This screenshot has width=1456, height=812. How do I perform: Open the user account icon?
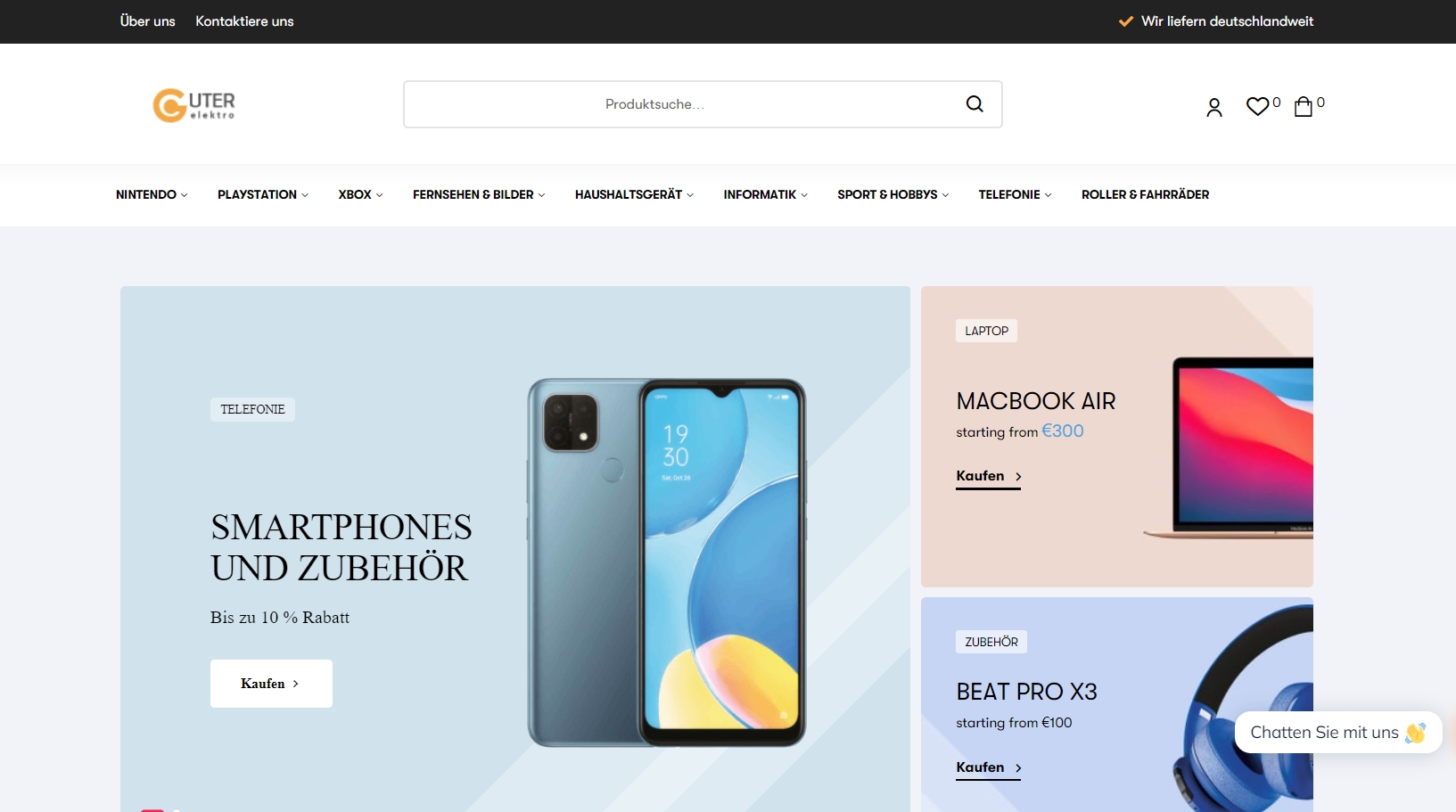(x=1213, y=108)
